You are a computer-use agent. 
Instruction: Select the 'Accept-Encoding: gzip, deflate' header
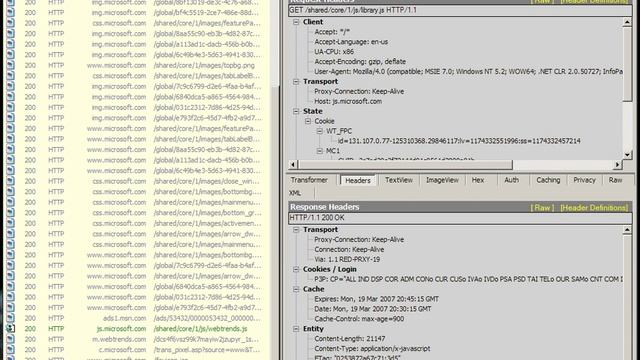tap(360, 62)
